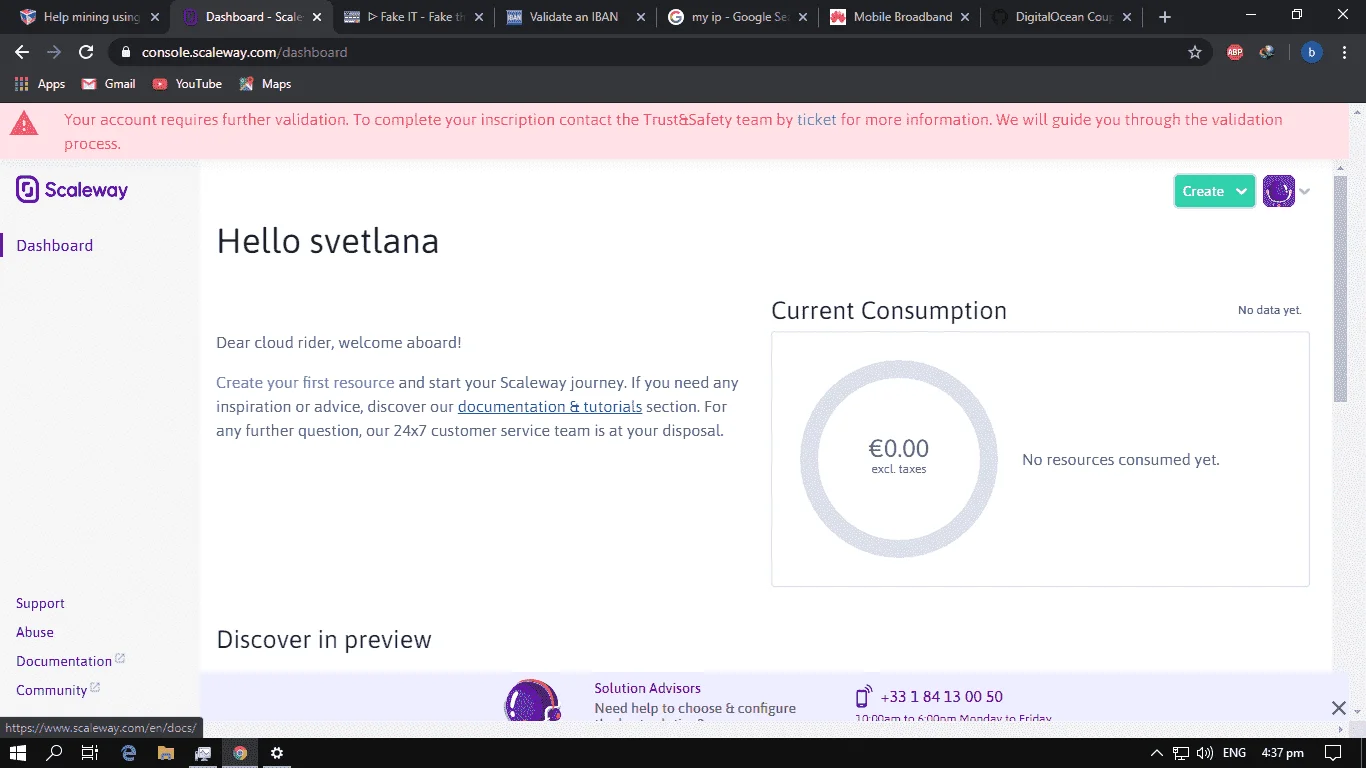
Task: Click the phone icon beside the number
Action: pos(864,697)
